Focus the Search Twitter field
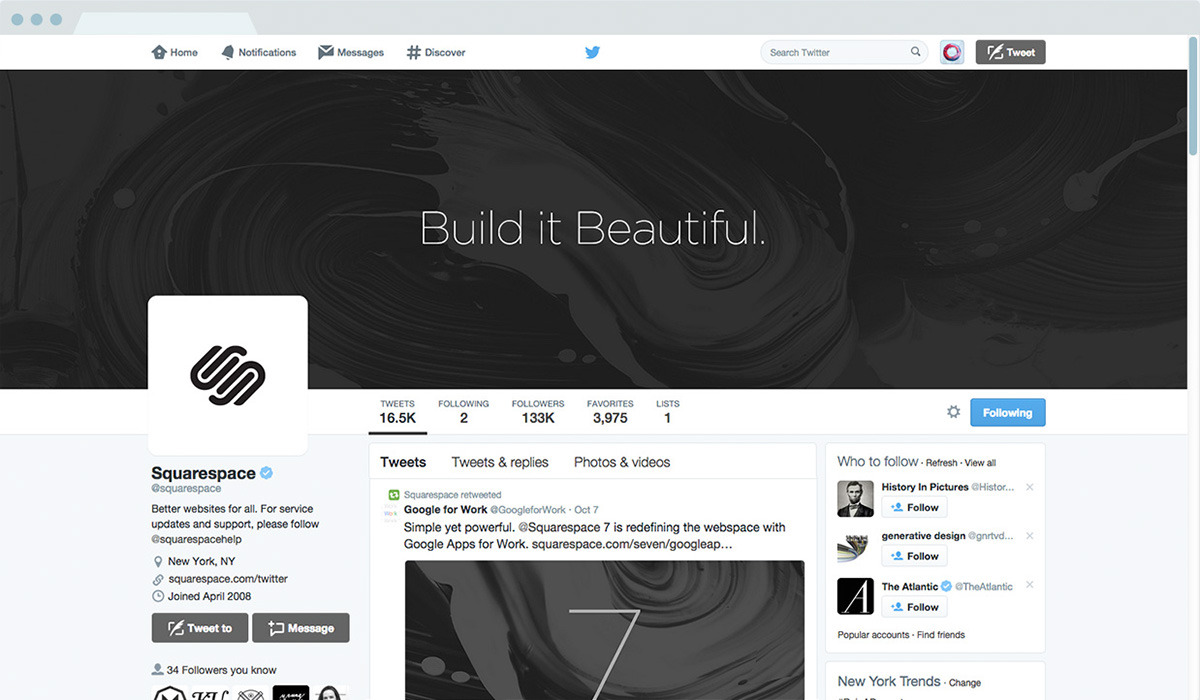This screenshot has width=1200, height=700. [844, 52]
